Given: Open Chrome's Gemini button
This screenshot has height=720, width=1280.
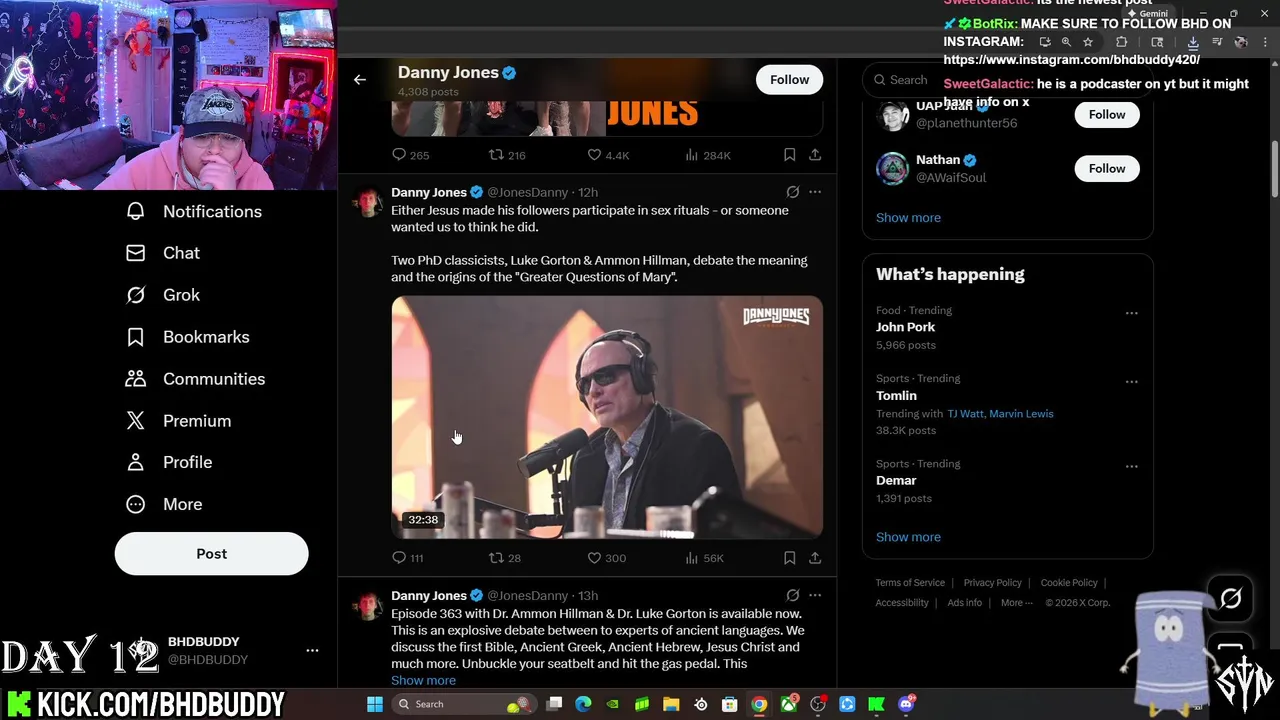Looking at the screenshot, I should 1148,14.
